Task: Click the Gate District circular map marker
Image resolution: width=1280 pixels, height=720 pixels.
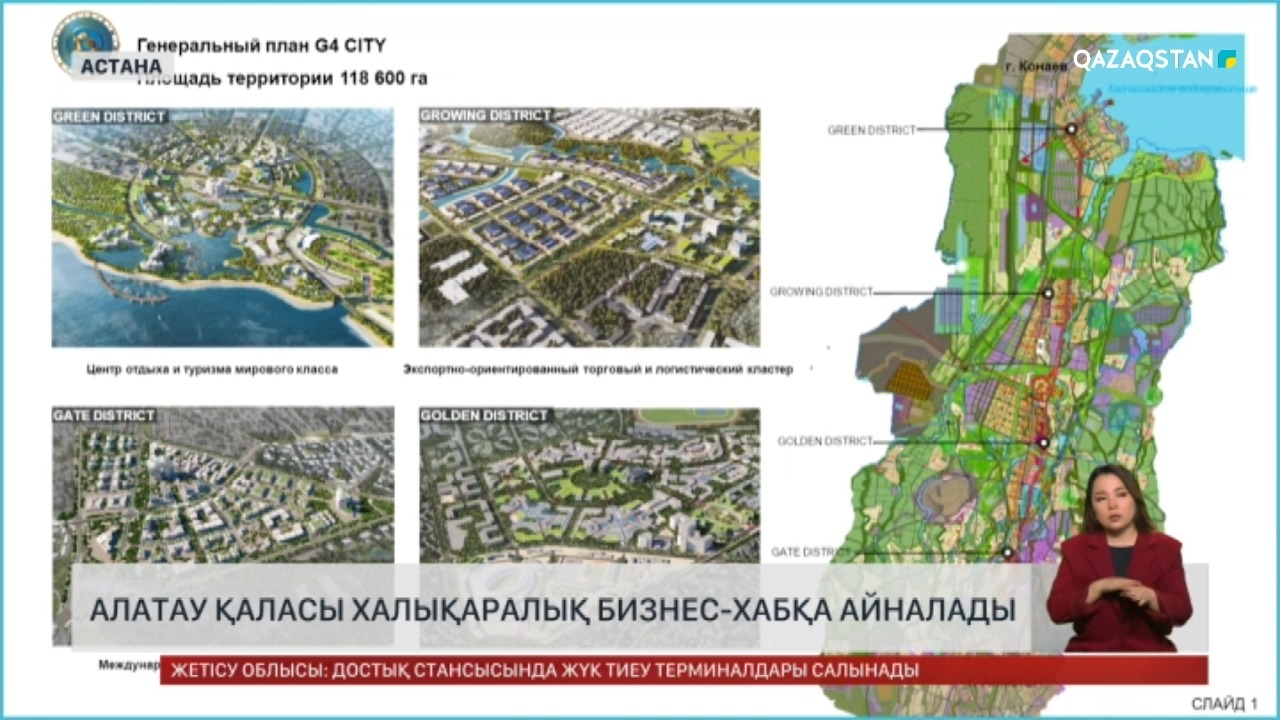Action: [x=1008, y=552]
